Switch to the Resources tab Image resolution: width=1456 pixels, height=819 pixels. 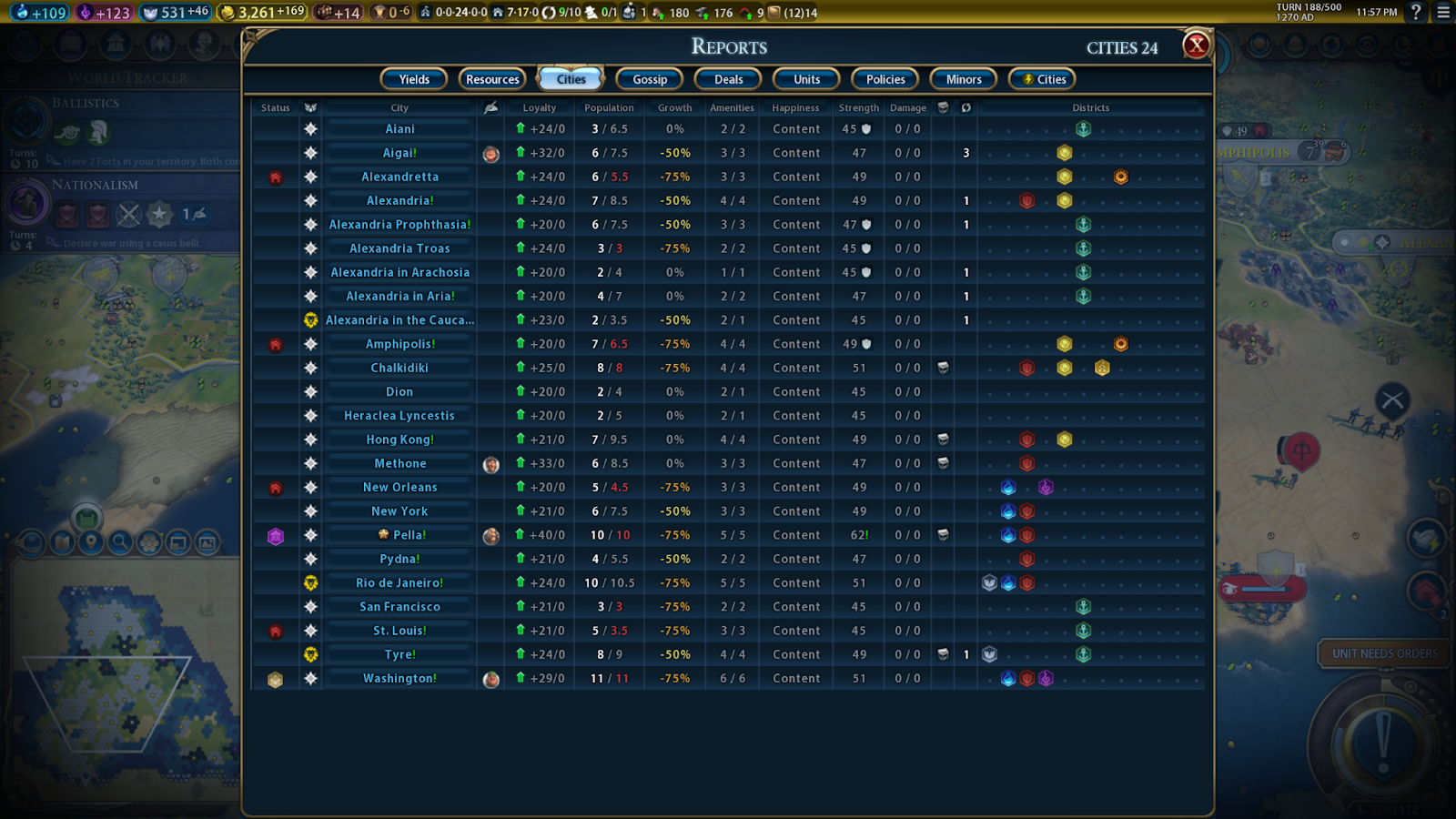[x=492, y=79]
